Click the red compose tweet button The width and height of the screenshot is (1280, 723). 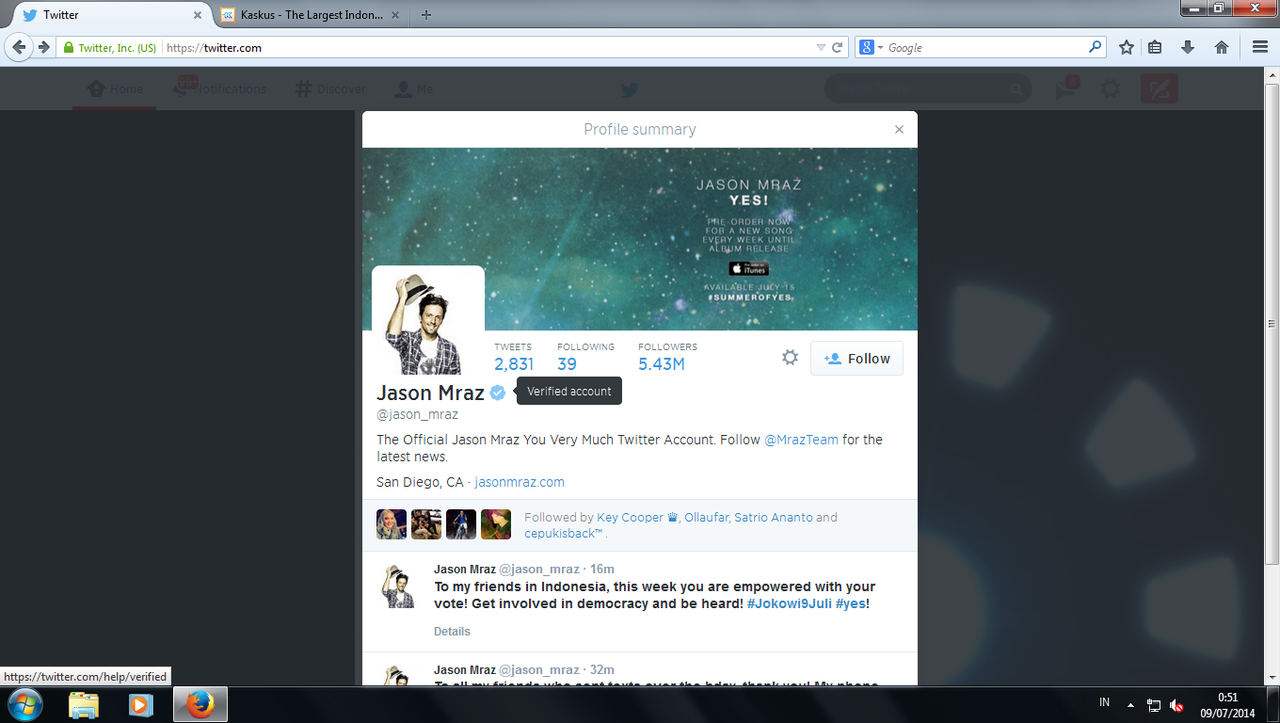point(1159,89)
